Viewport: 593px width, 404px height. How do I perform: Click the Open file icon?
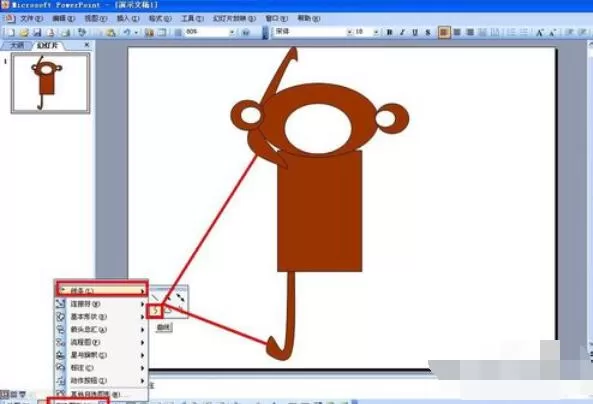(x=24, y=33)
